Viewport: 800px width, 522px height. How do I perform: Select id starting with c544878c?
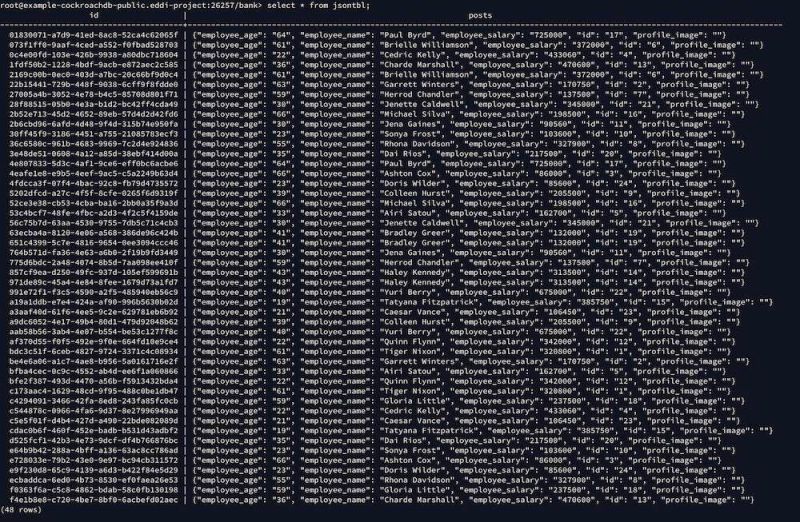pos(93,411)
